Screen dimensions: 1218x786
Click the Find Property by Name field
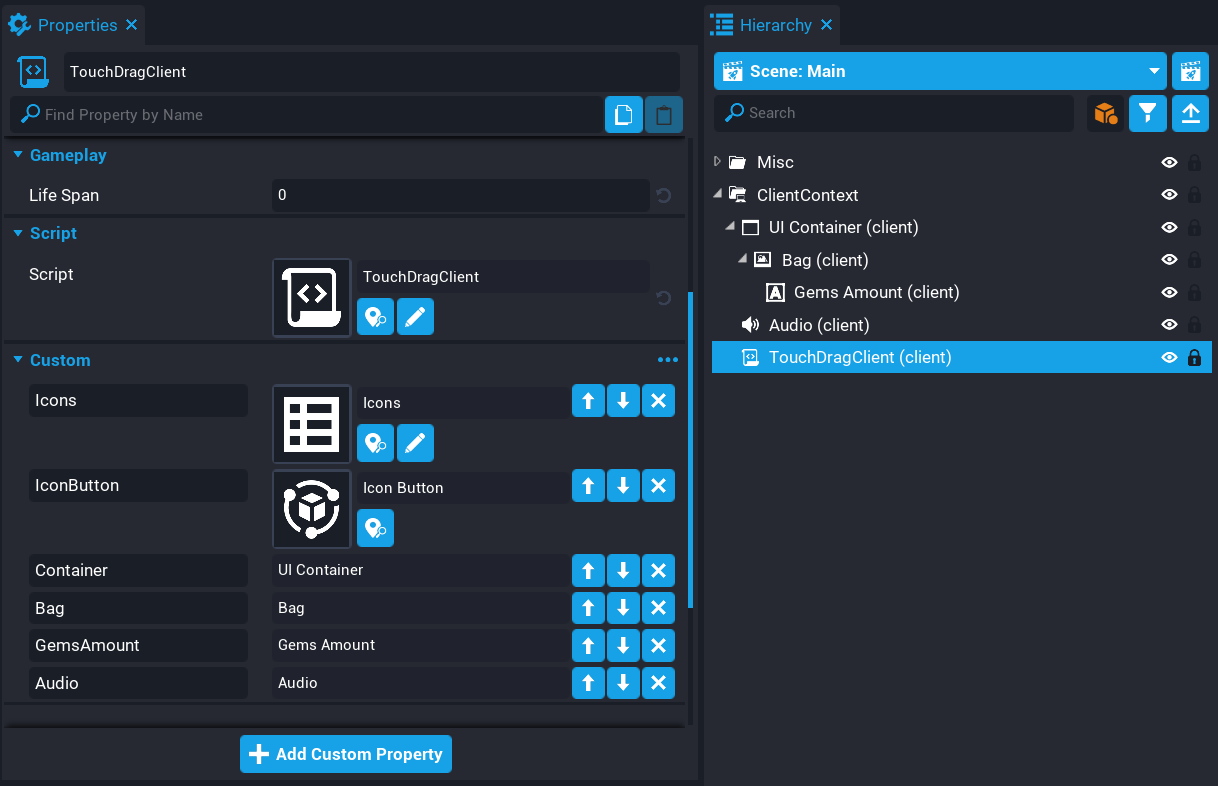click(x=310, y=115)
